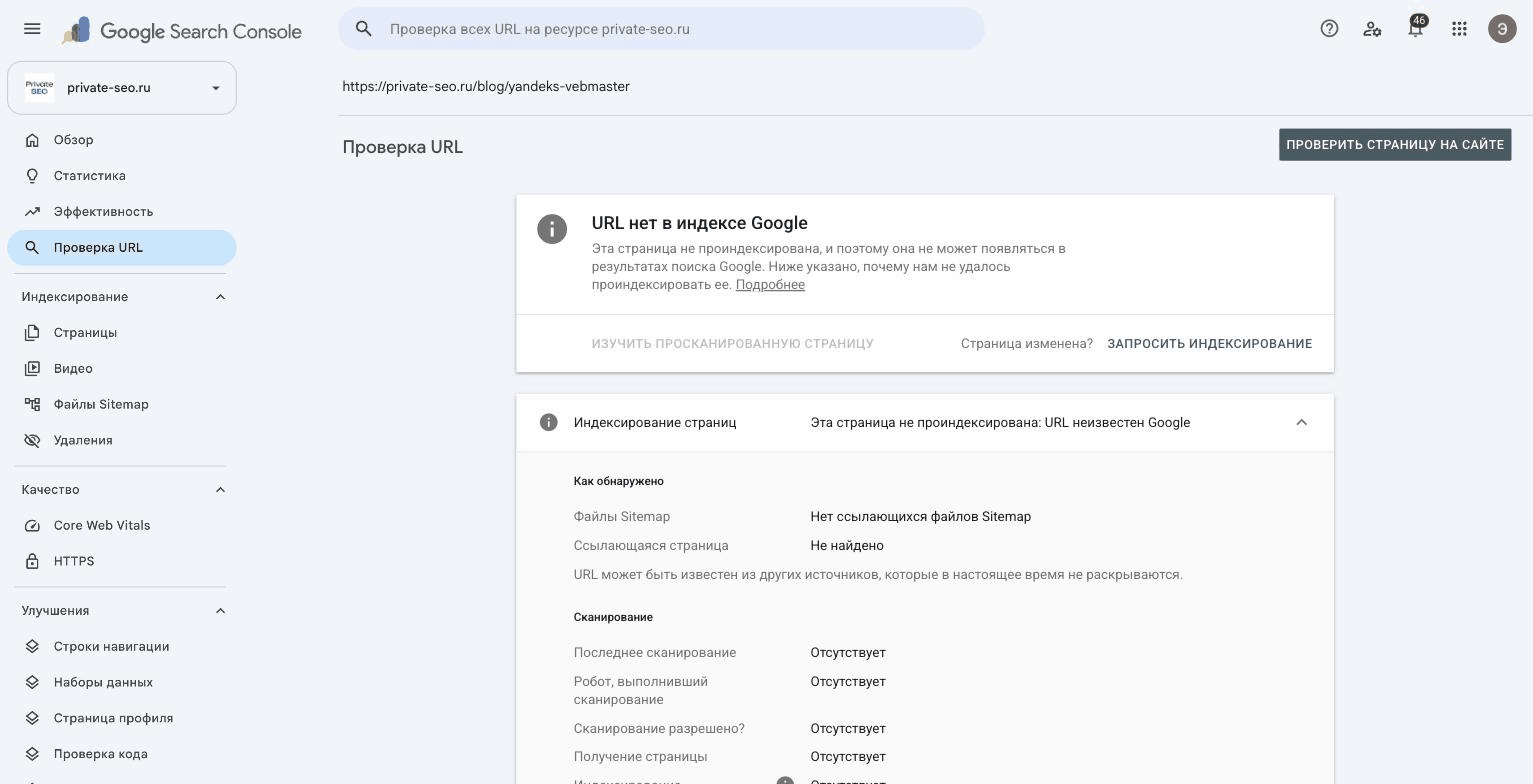The height and width of the screenshot is (784, 1533).
Task: Click the pages icon beside Страницы
Action: click(33, 333)
